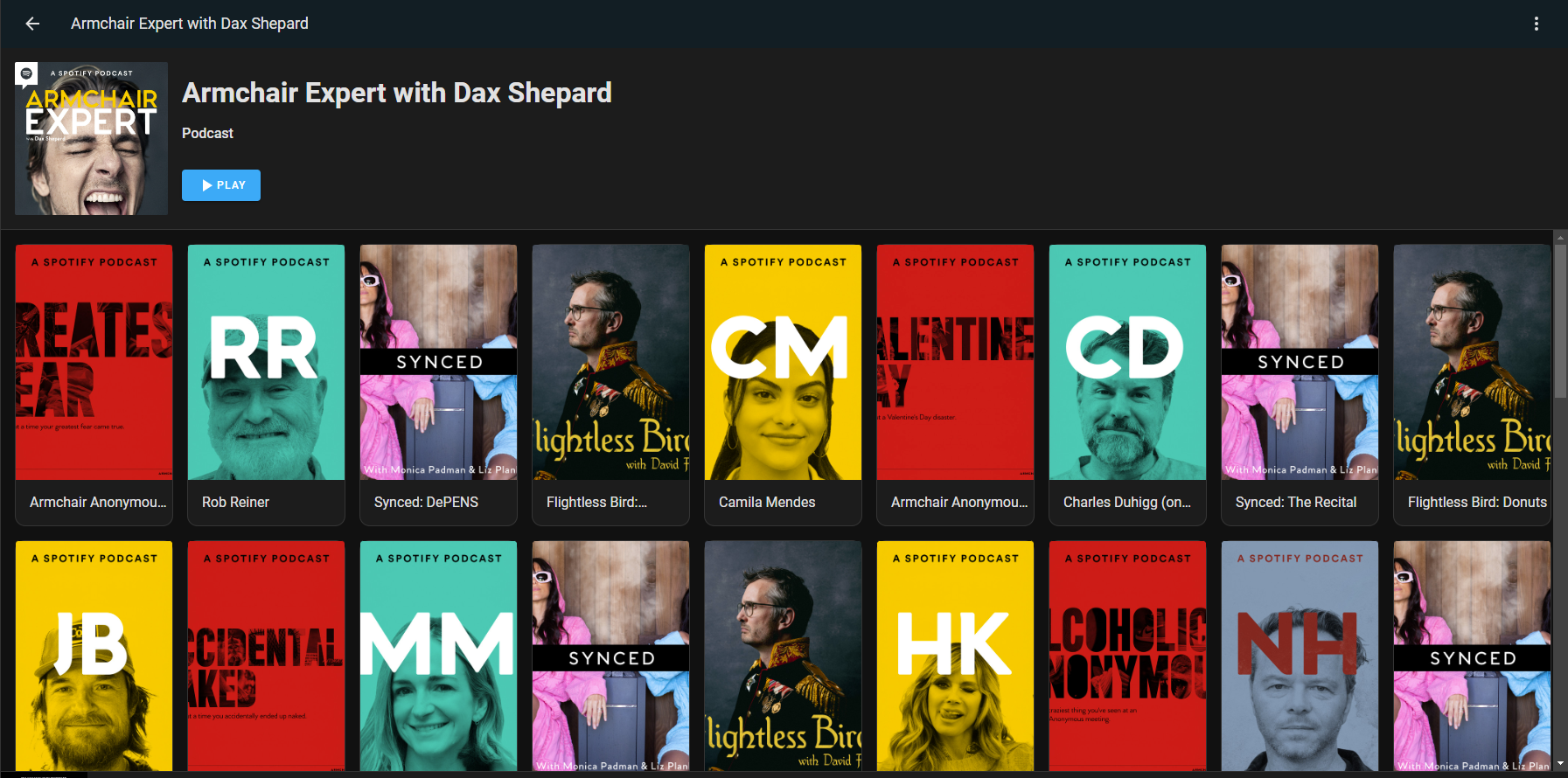Open the artwork above "Flightless Bird: Donuts"
The height and width of the screenshot is (778, 1568).
[x=1472, y=362]
